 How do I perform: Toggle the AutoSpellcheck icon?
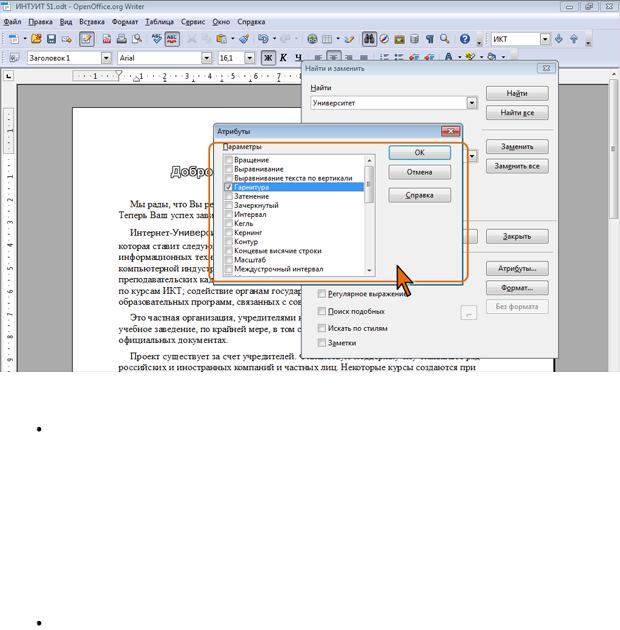point(172,39)
